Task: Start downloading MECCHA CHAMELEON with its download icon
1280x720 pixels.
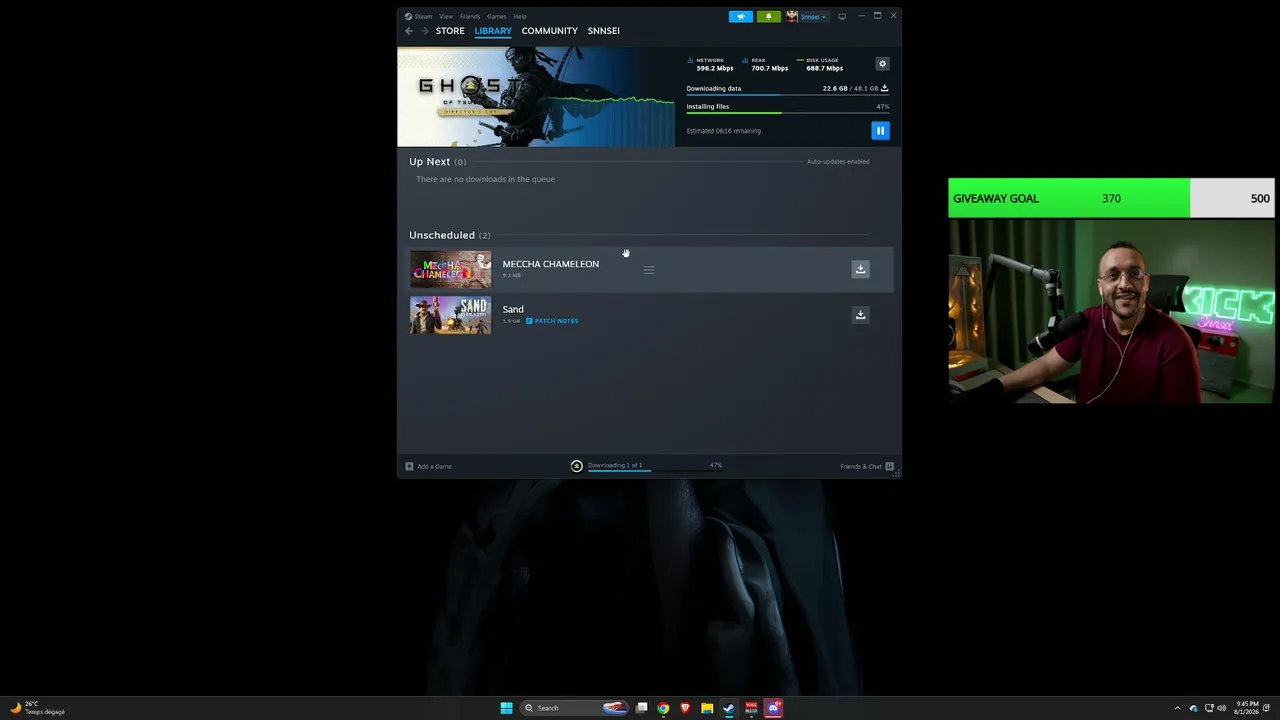Action: [860, 269]
